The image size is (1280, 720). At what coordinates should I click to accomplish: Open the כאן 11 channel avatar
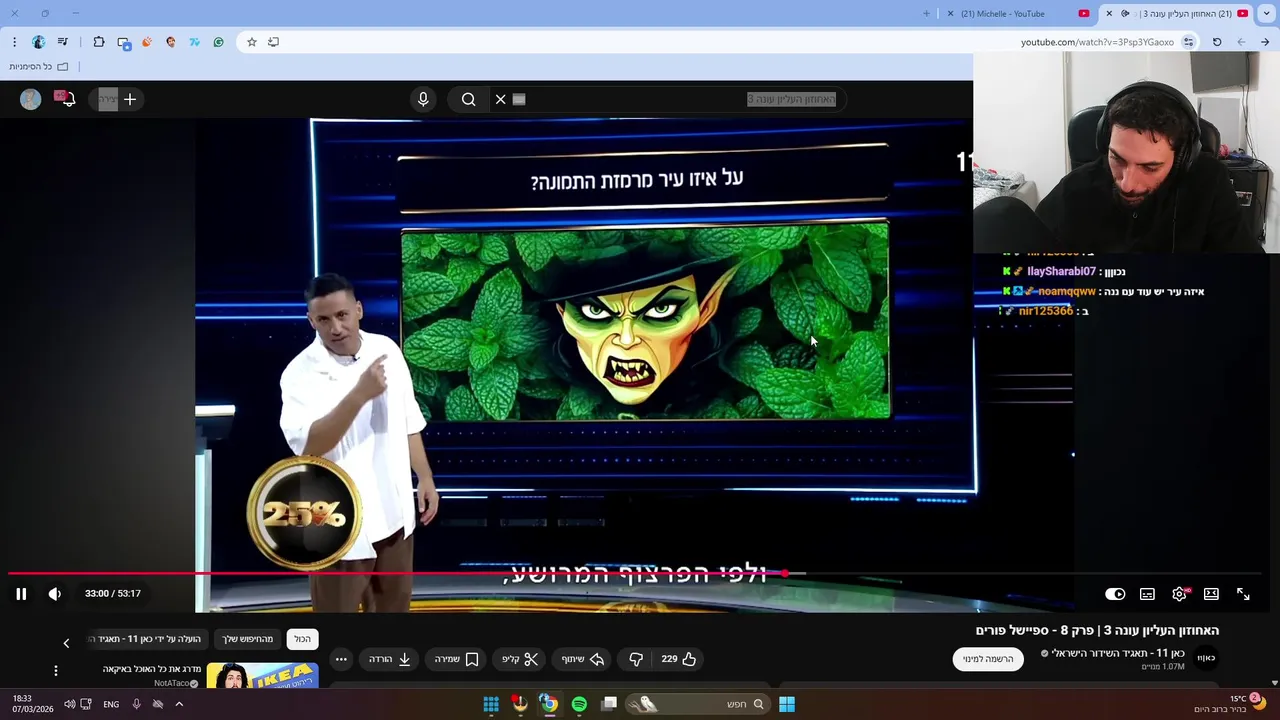1206,658
